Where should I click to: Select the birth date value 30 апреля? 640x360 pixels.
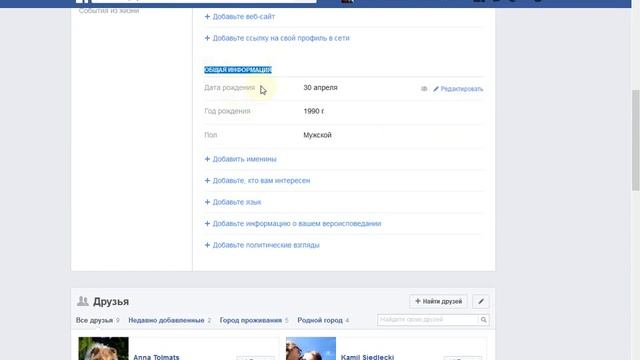[320, 87]
